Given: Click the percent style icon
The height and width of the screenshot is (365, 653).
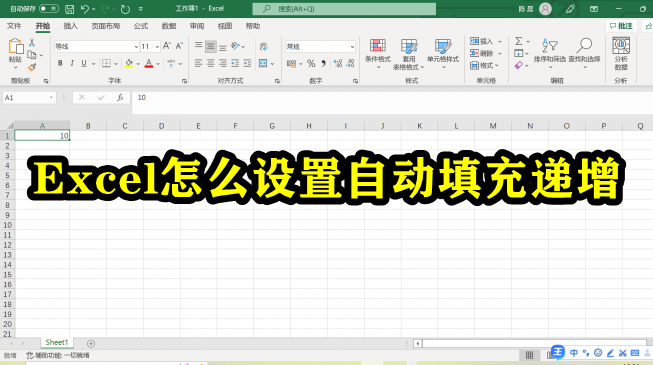Looking at the screenshot, I should [311, 63].
